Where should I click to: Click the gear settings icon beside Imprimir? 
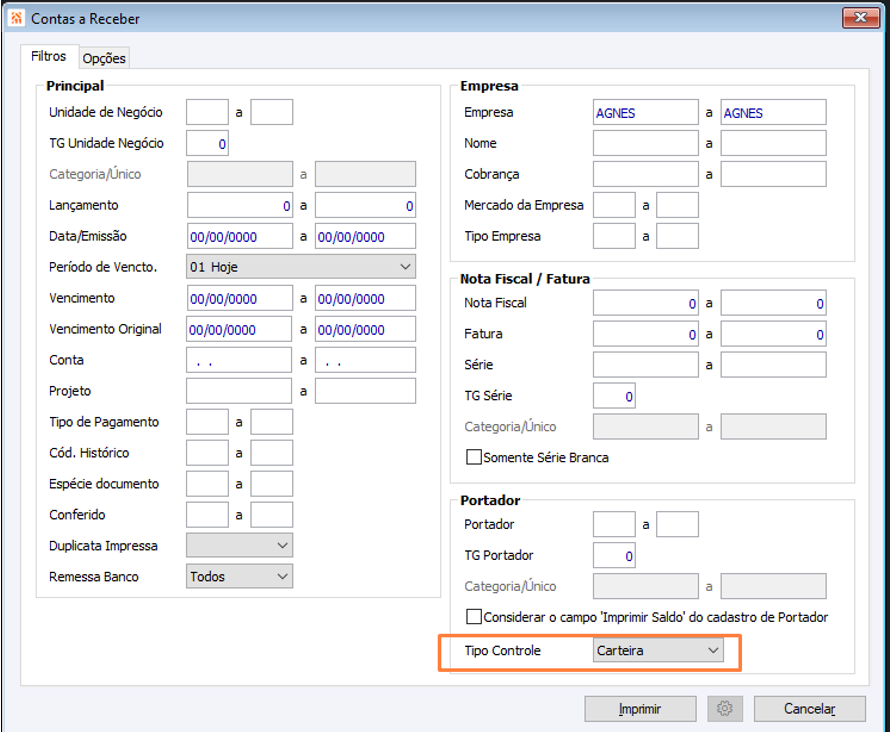click(x=725, y=709)
